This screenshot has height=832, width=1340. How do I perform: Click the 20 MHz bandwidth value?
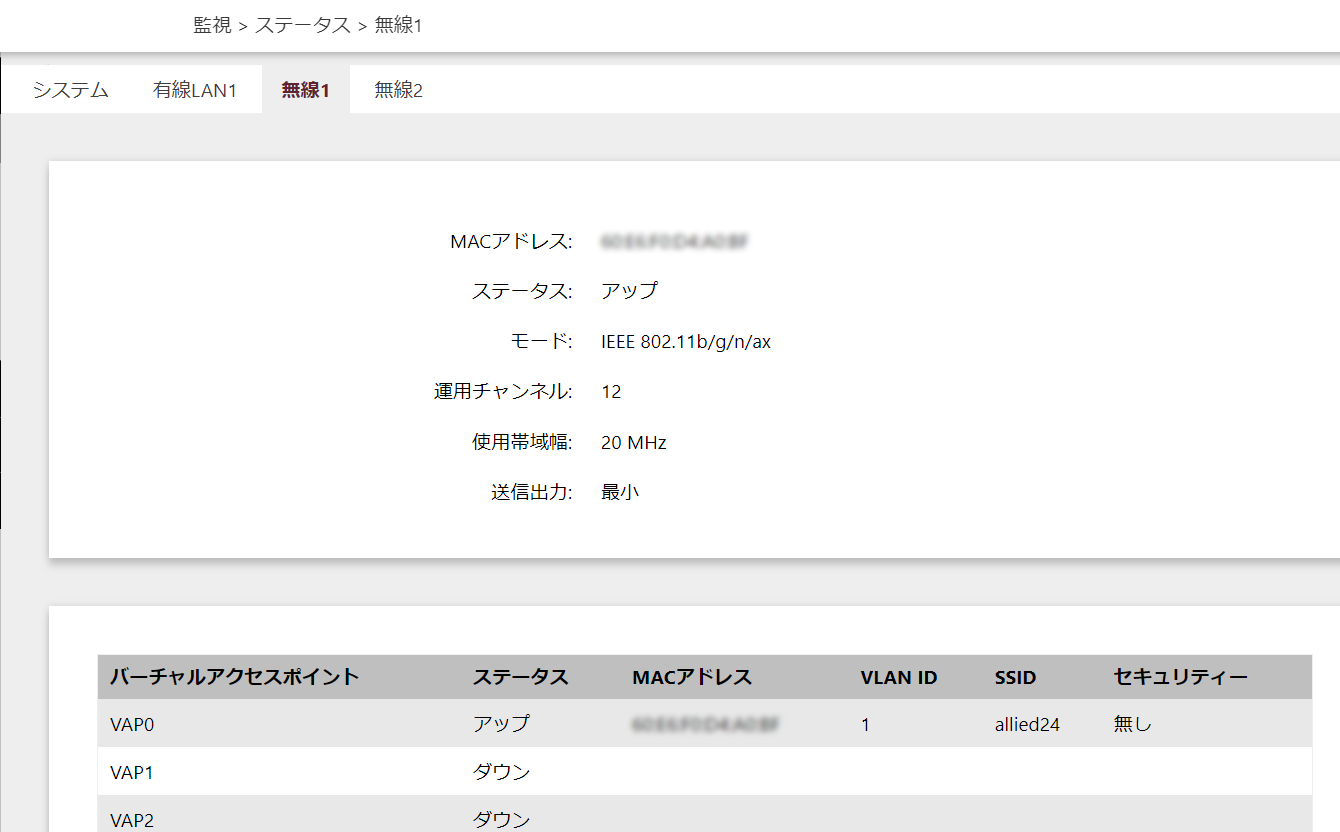(633, 442)
